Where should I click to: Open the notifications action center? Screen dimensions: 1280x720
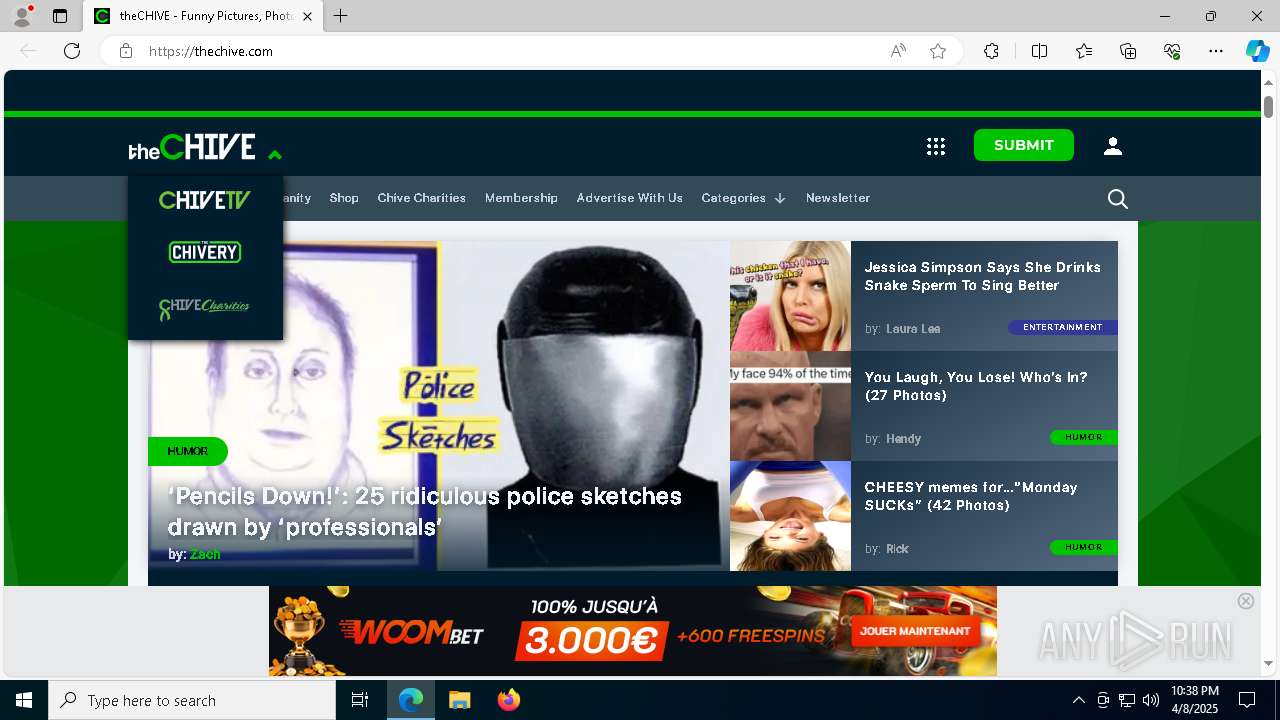point(1247,700)
